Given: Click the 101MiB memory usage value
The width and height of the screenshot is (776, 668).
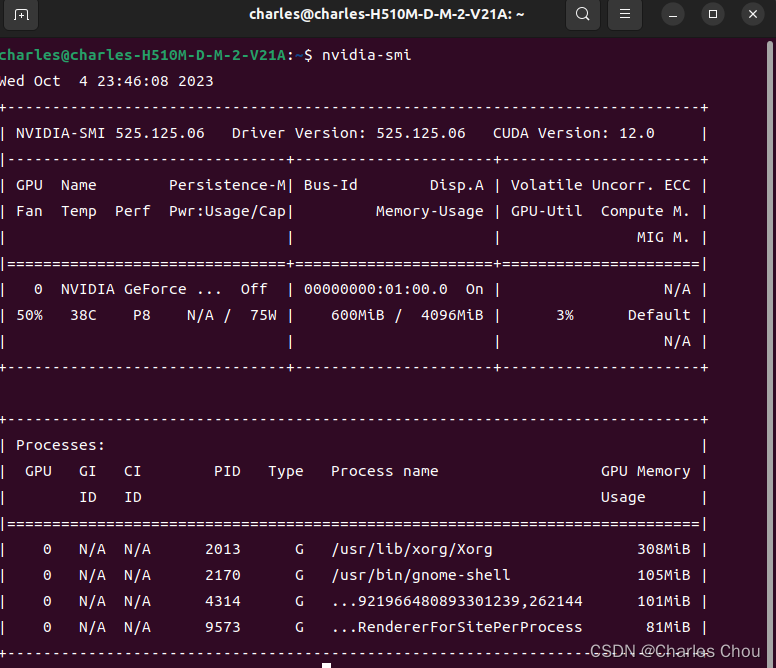Looking at the screenshot, I should [x=664, y=601].
